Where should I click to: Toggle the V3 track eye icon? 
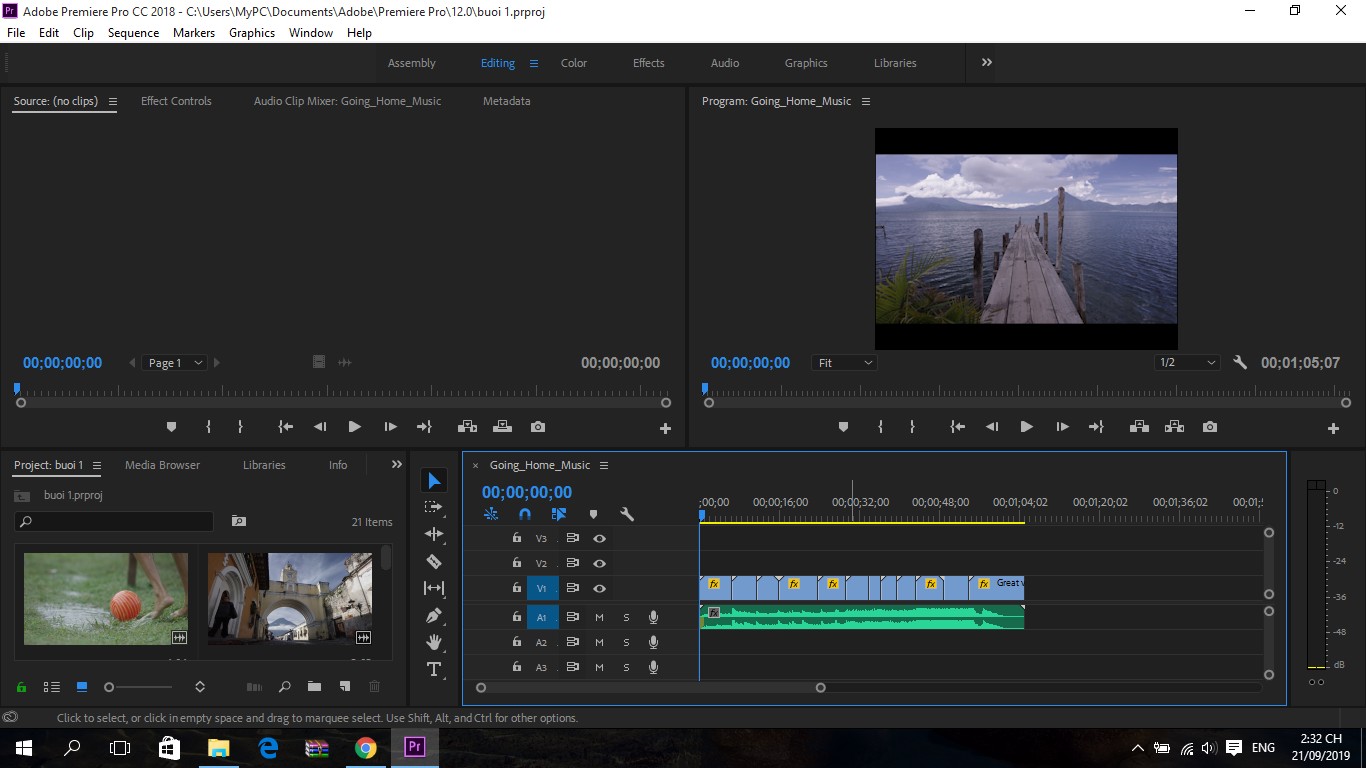599,538
